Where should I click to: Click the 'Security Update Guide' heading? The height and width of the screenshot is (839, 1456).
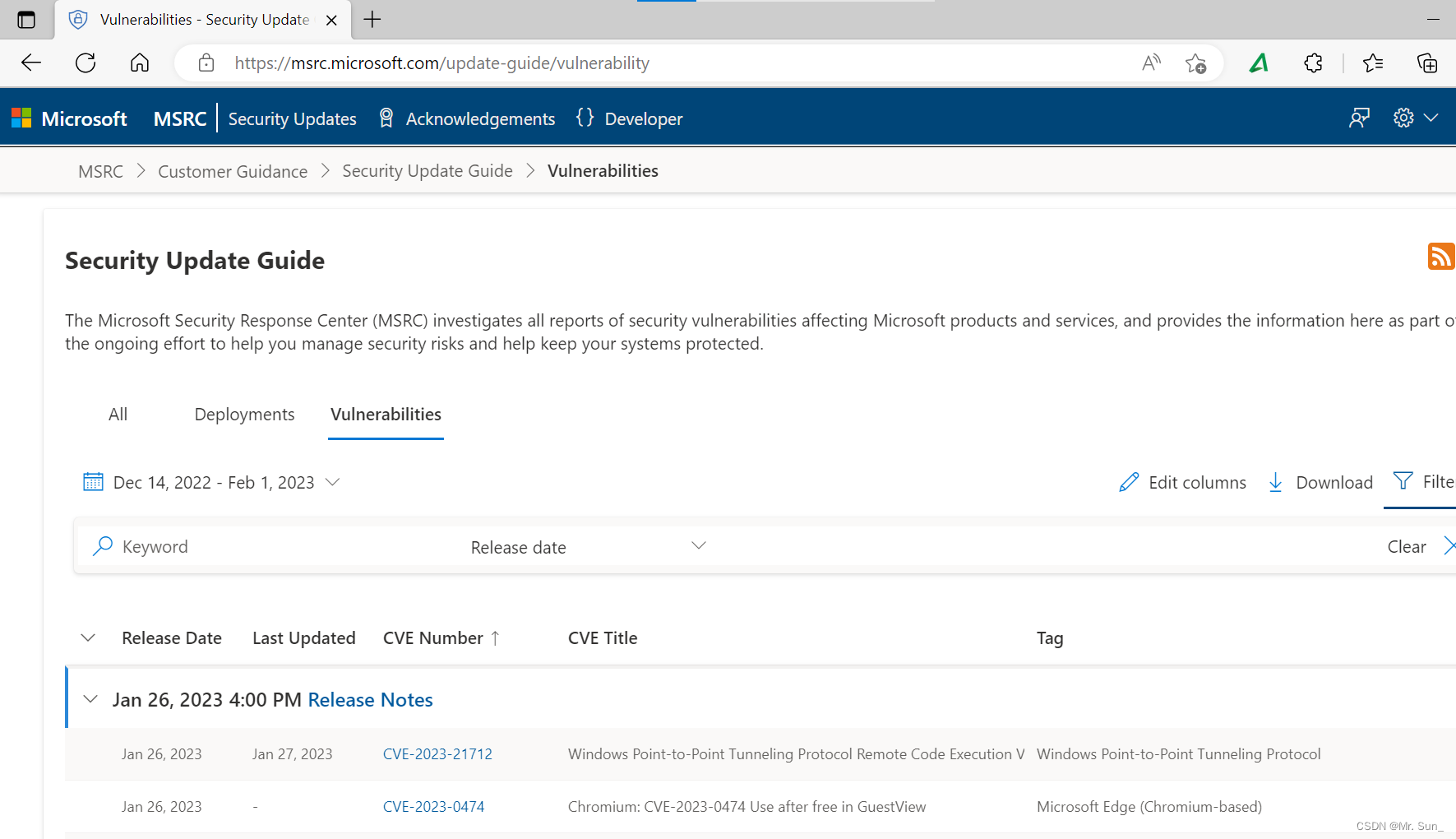coord(195,260)
